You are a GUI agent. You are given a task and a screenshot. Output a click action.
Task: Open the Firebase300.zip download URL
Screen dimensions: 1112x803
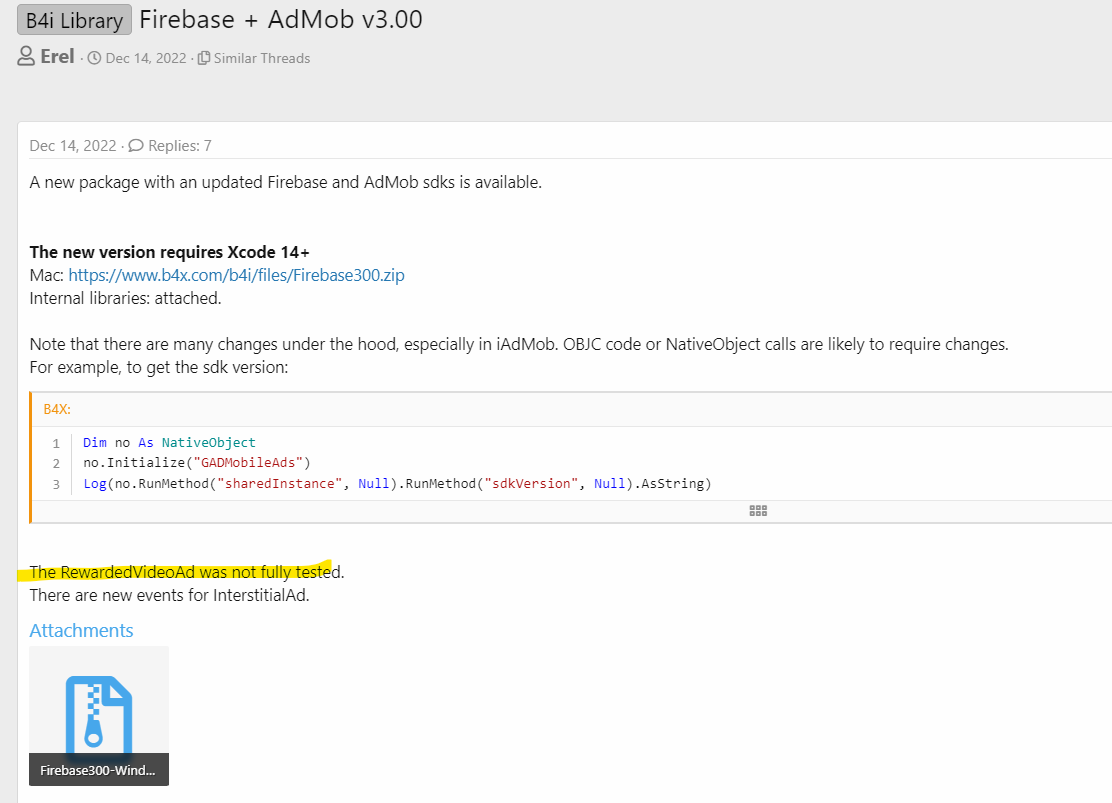[x=236, y=275]
